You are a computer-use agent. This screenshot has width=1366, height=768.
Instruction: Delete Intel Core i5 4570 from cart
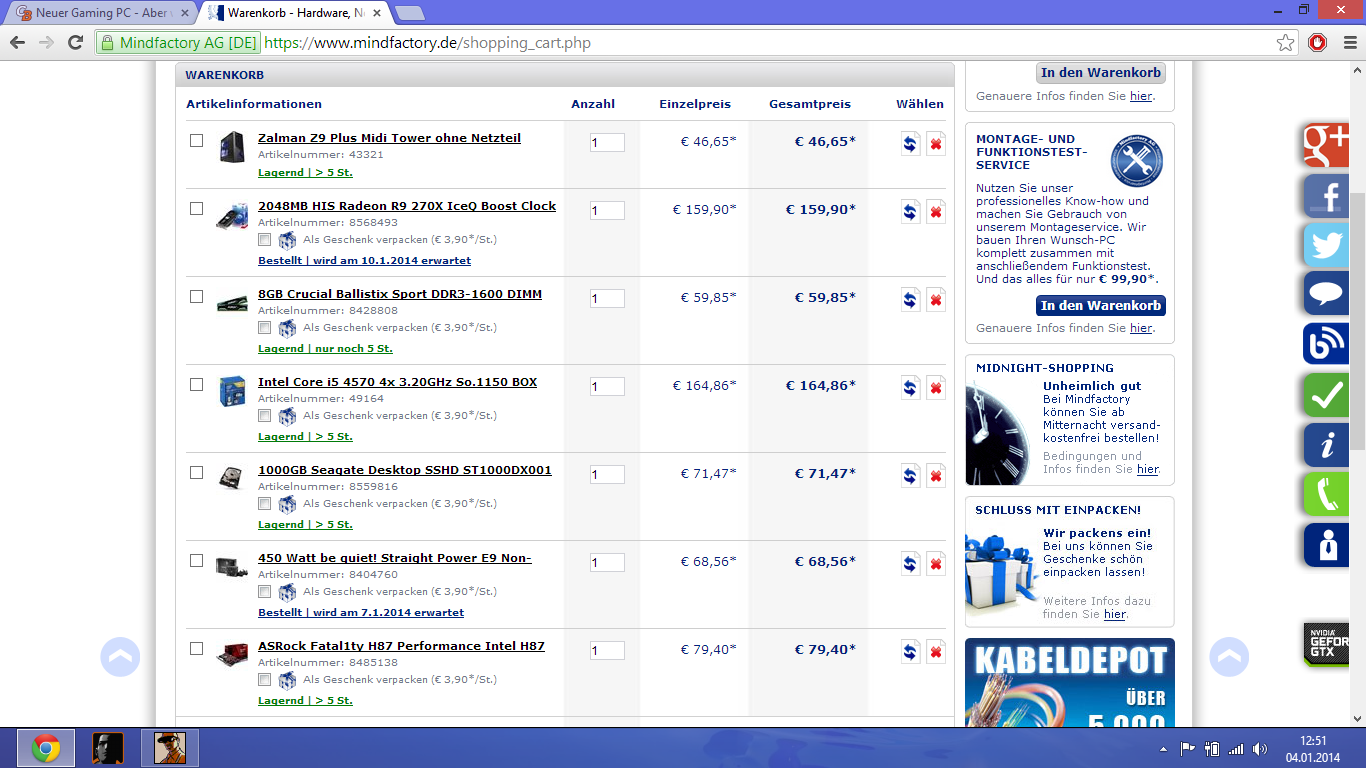click(x=936, y=388)
